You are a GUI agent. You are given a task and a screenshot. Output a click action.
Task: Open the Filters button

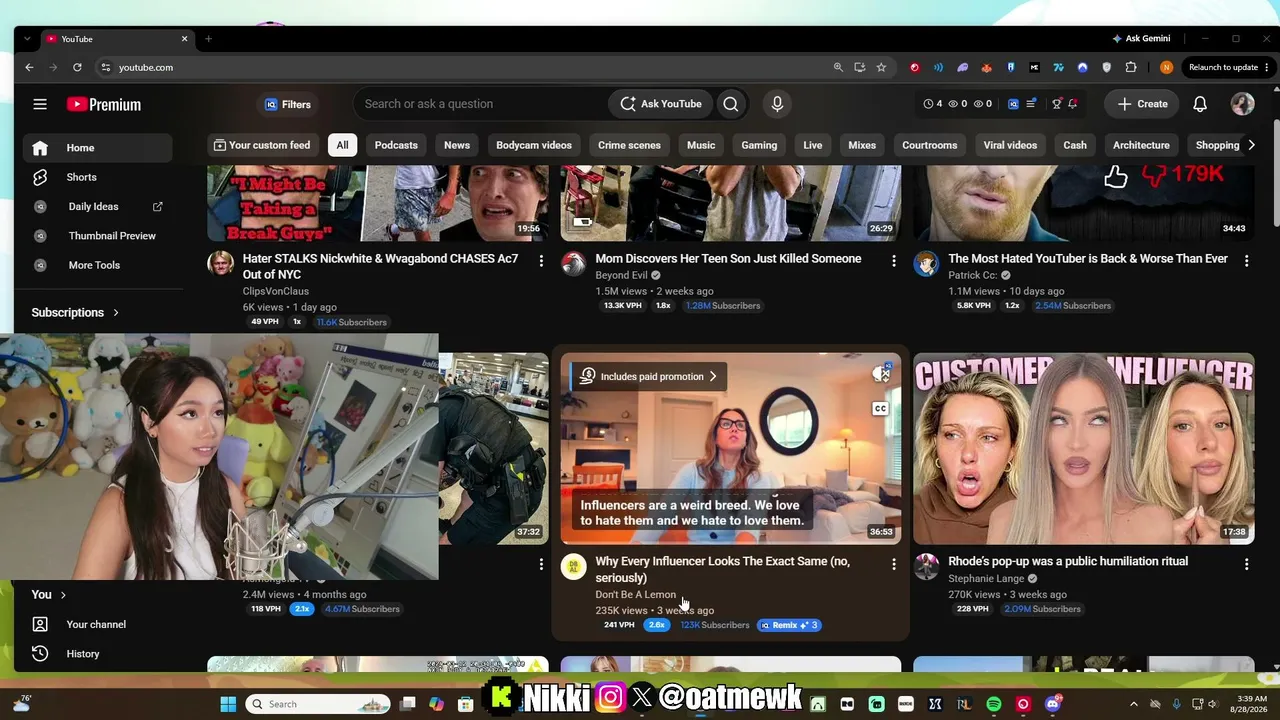tap(288, 104)
